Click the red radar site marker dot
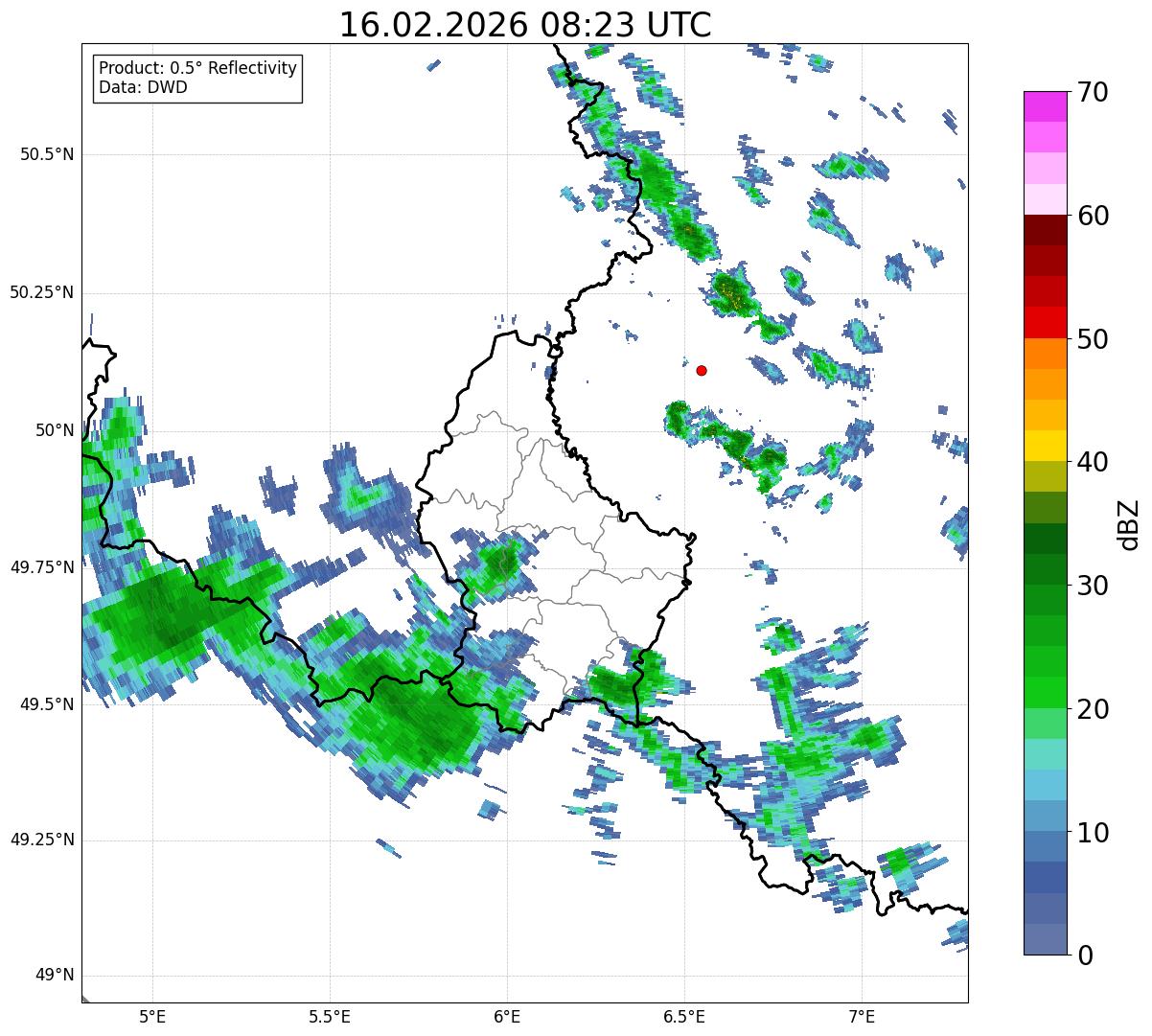 (702, 370)
